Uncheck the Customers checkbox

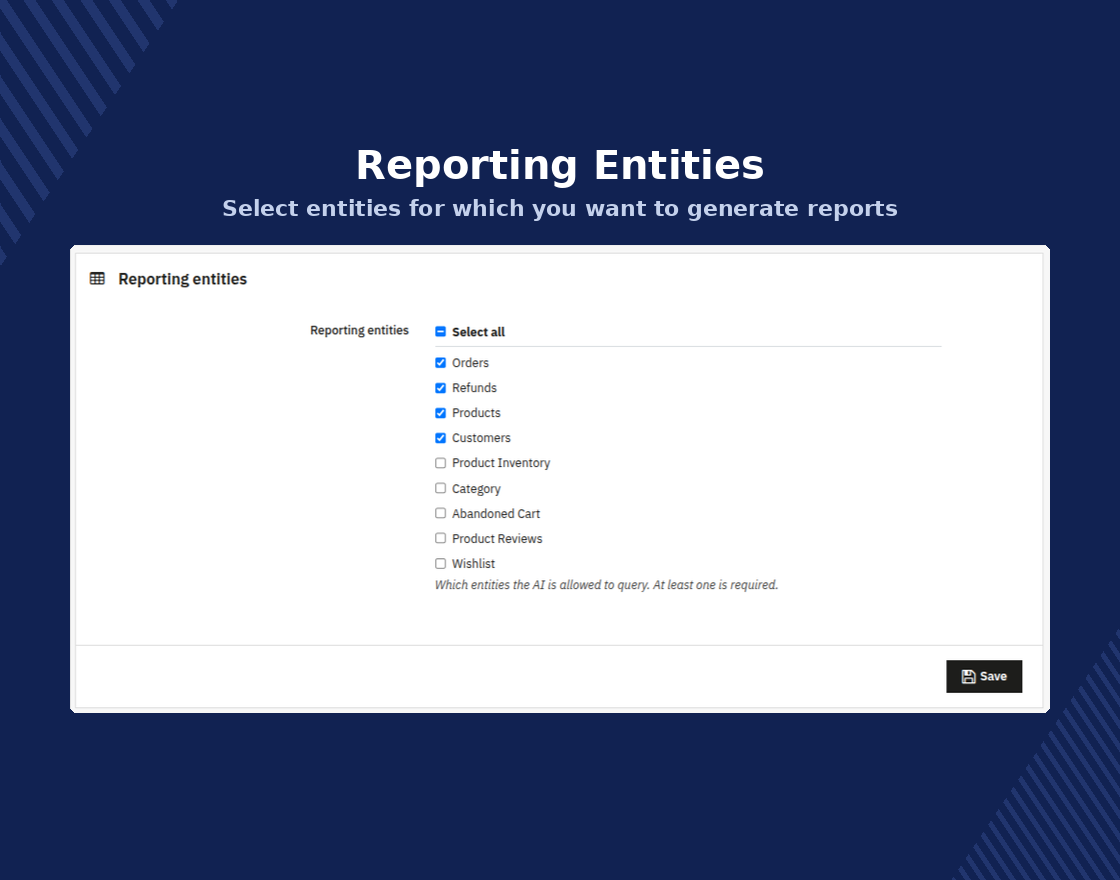pos(441,438)
